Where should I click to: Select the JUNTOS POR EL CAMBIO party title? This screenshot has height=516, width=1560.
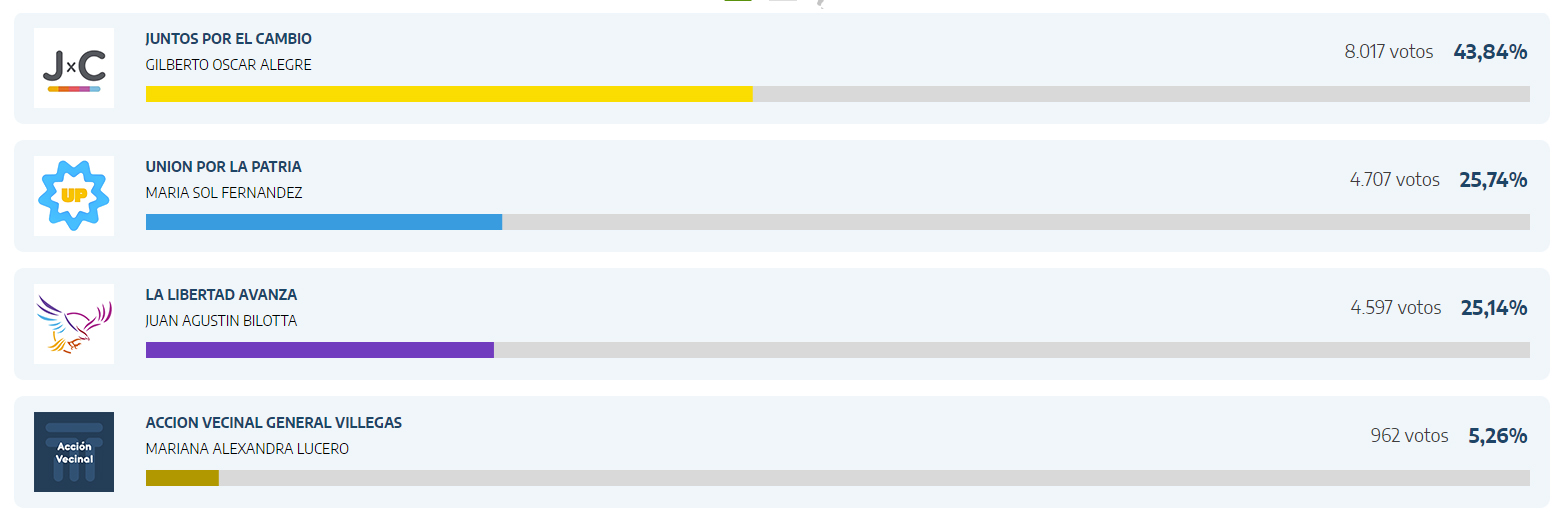(229, 39)
